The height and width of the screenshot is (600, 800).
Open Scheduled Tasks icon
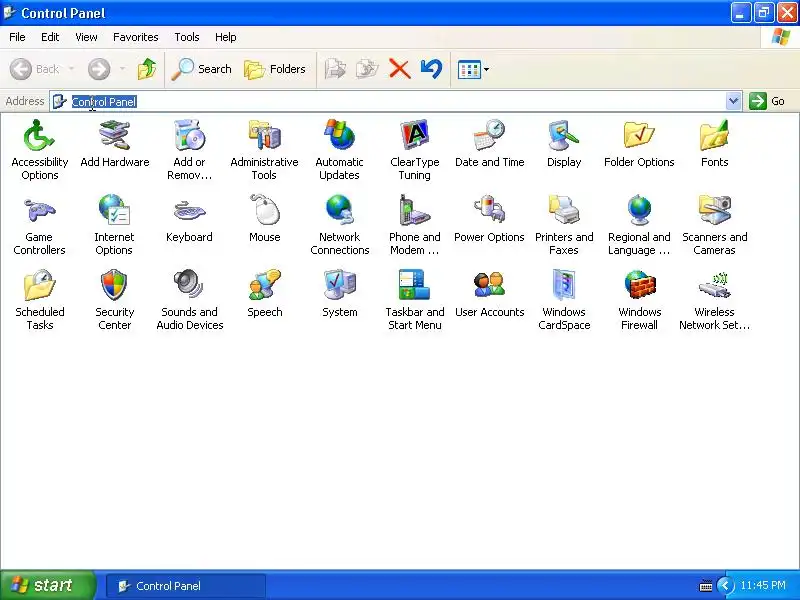[x=39, y=285]
